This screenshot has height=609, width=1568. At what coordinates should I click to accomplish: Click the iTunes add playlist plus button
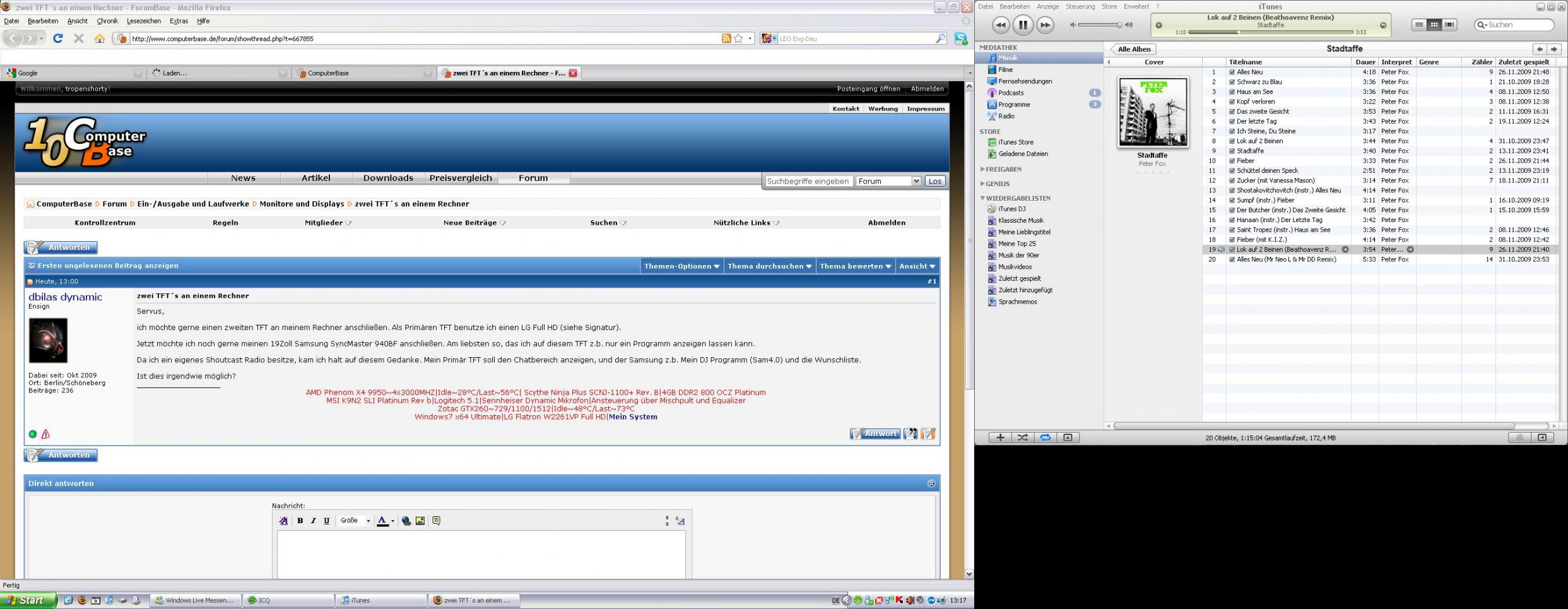tap(1000, 437)
